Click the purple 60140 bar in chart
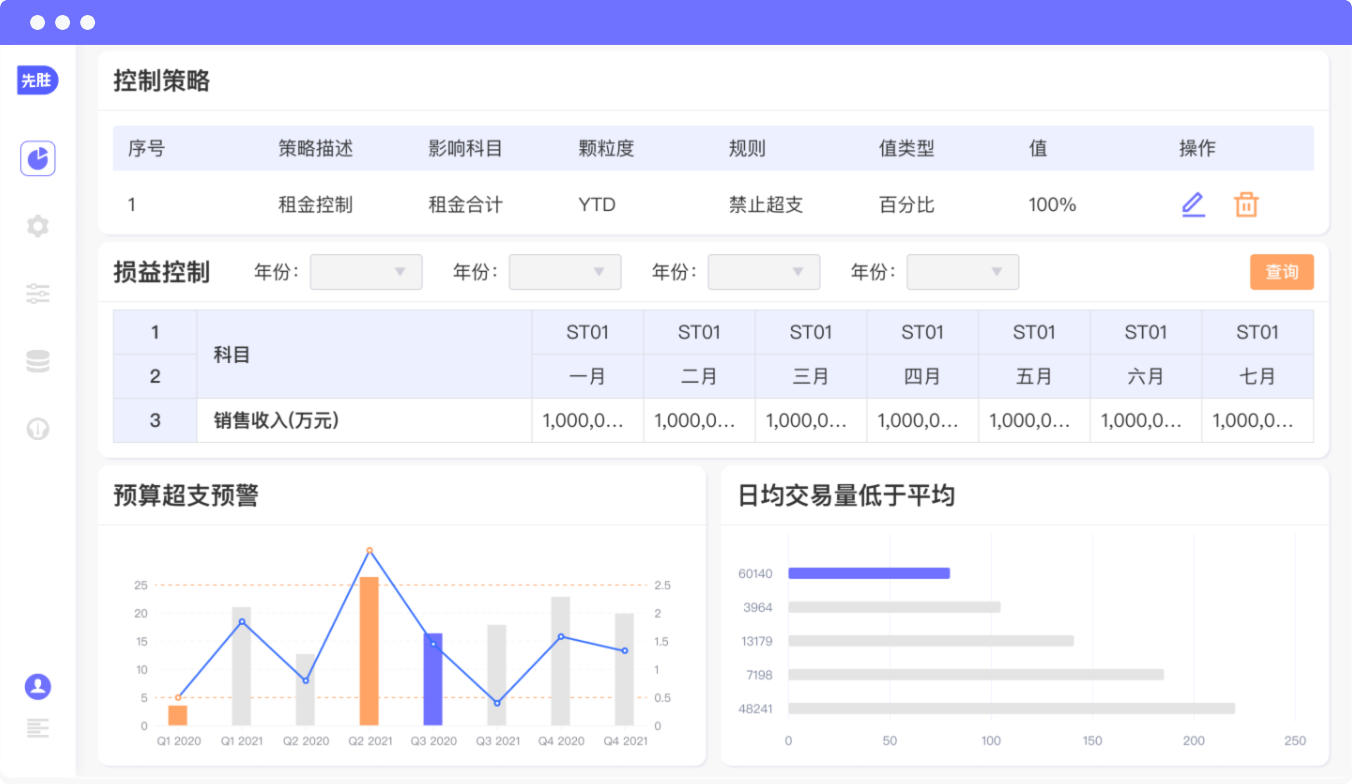Screen dimensions: 1352x784 tap(868, 574)
